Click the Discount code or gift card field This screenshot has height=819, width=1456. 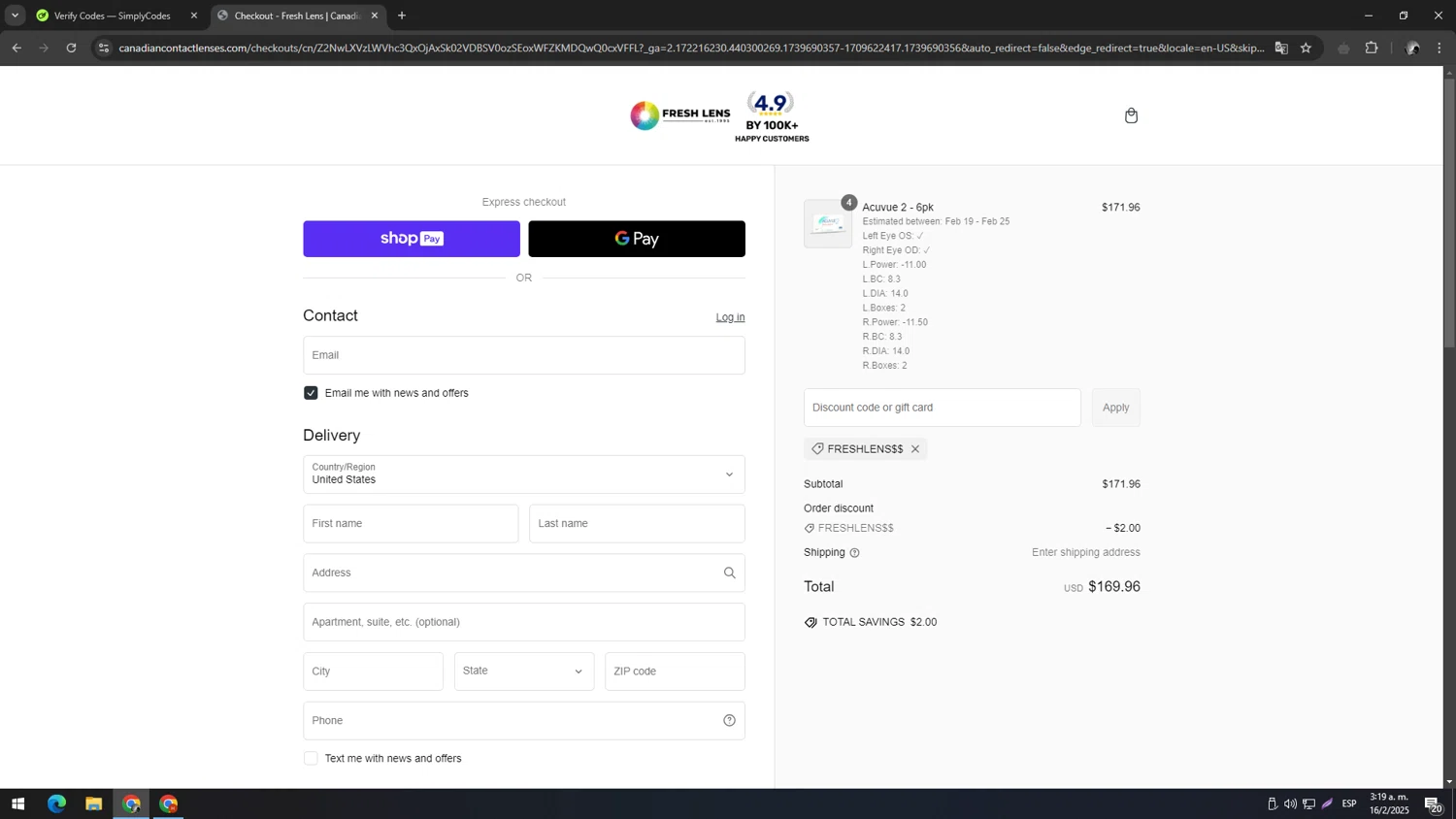(942, 408)
